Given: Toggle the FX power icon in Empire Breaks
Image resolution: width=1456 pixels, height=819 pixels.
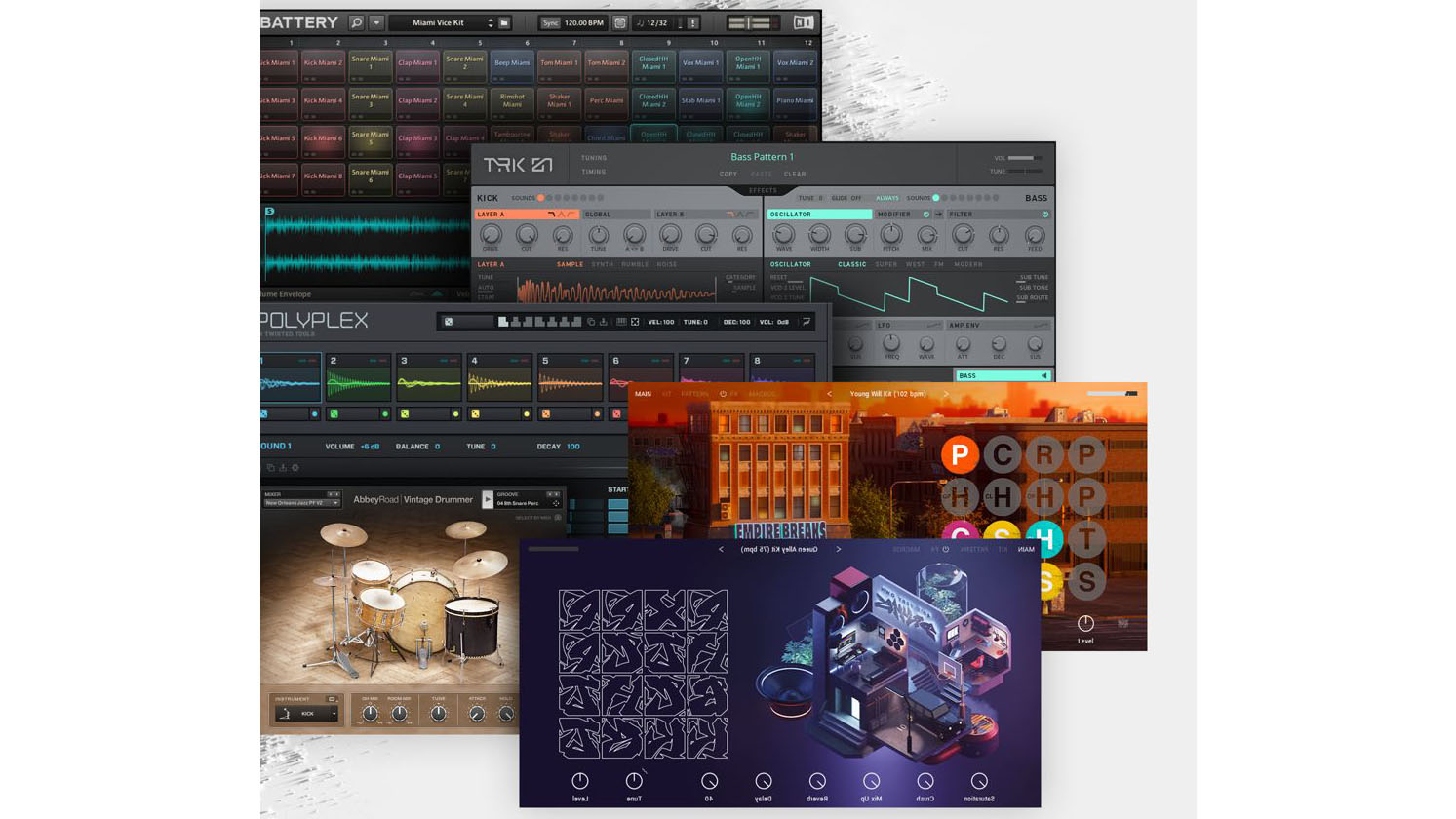Looking at the screenshot, I should [723, 394].
